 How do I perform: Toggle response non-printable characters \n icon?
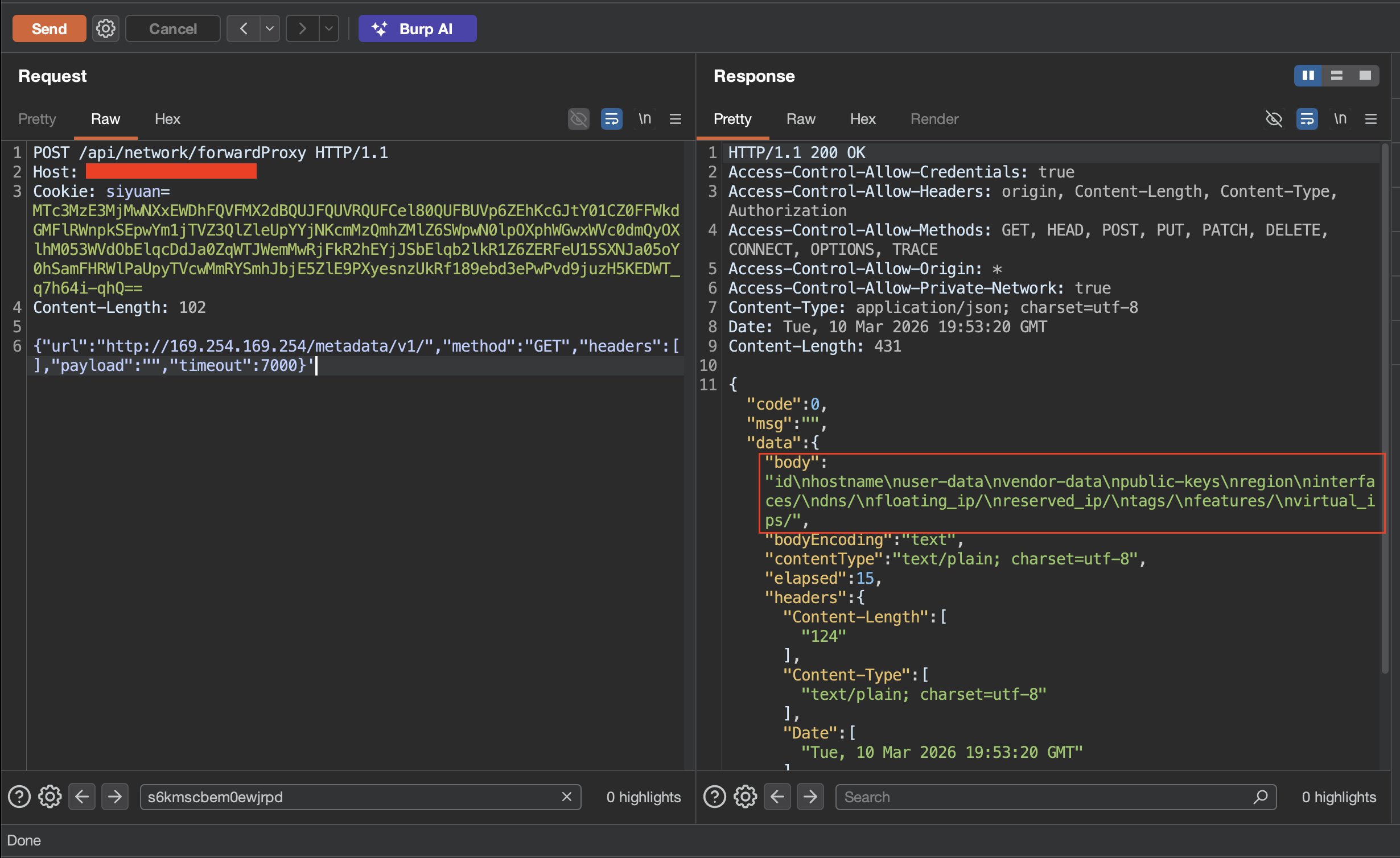1340,119
